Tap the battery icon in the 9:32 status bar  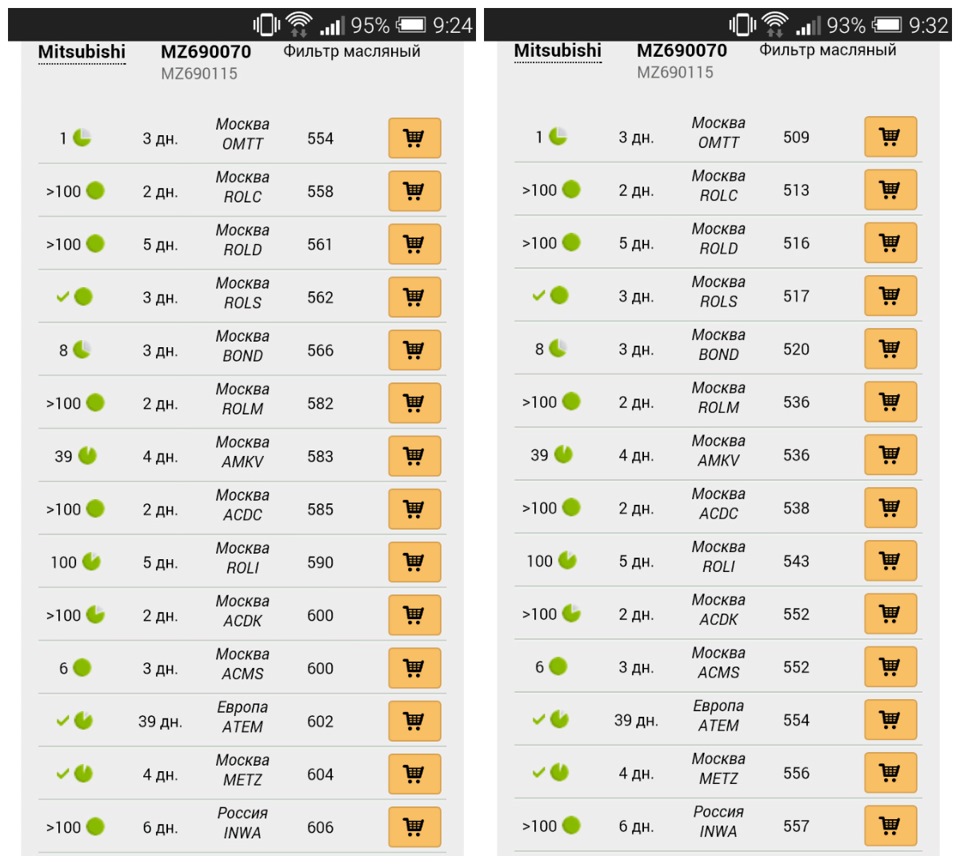point(887,25)
